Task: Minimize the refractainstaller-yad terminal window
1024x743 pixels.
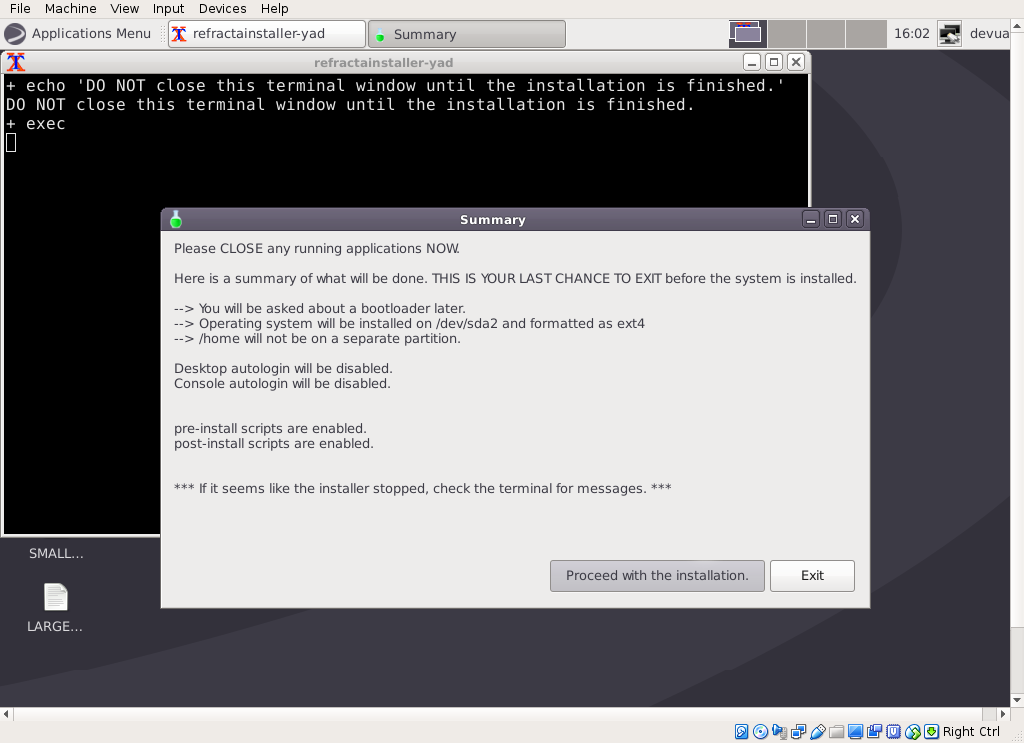Action: (752, 63)
